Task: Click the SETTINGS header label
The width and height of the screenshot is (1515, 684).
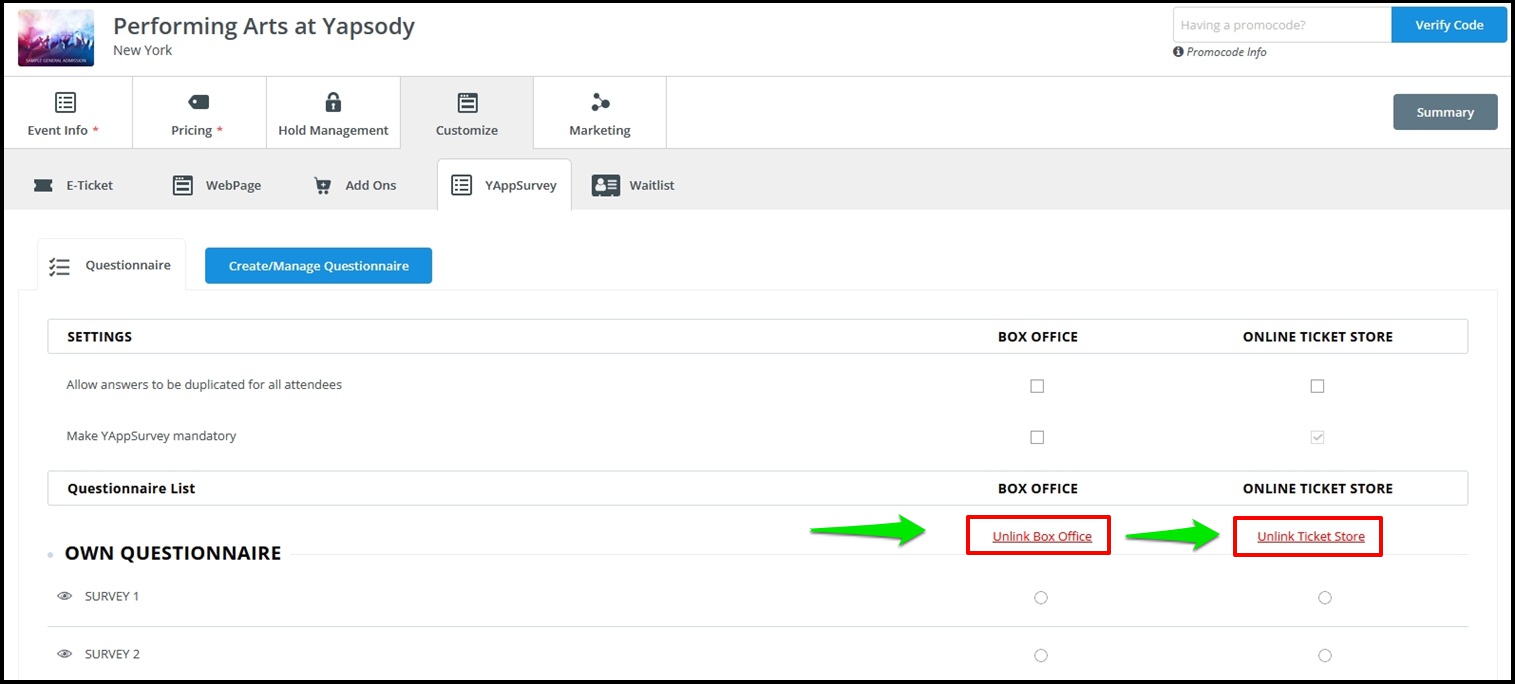Action: coord(99,337)
